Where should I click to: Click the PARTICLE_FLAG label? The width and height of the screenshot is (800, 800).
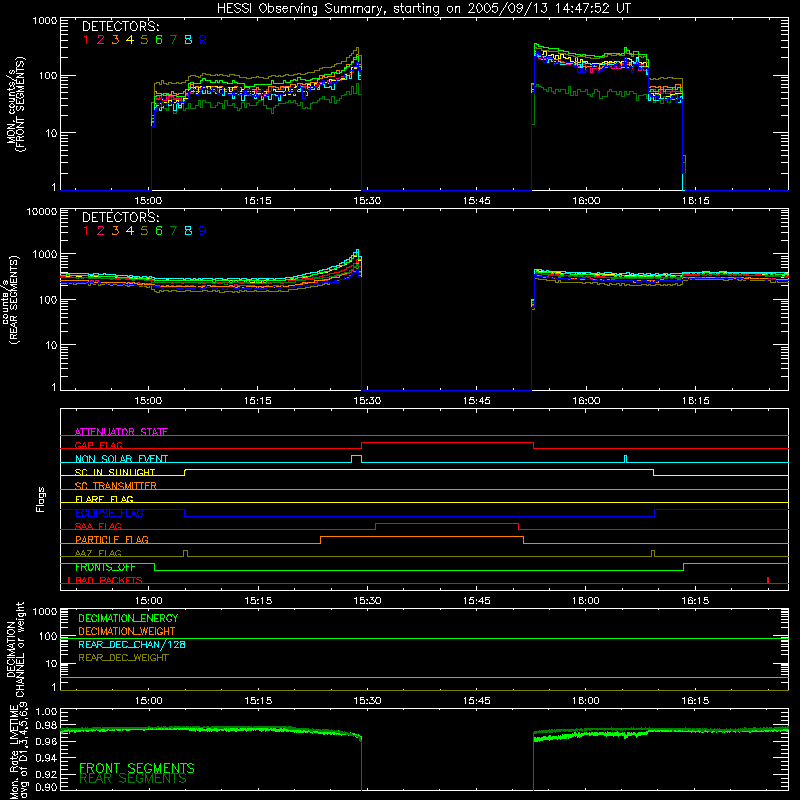coord(112,539)
